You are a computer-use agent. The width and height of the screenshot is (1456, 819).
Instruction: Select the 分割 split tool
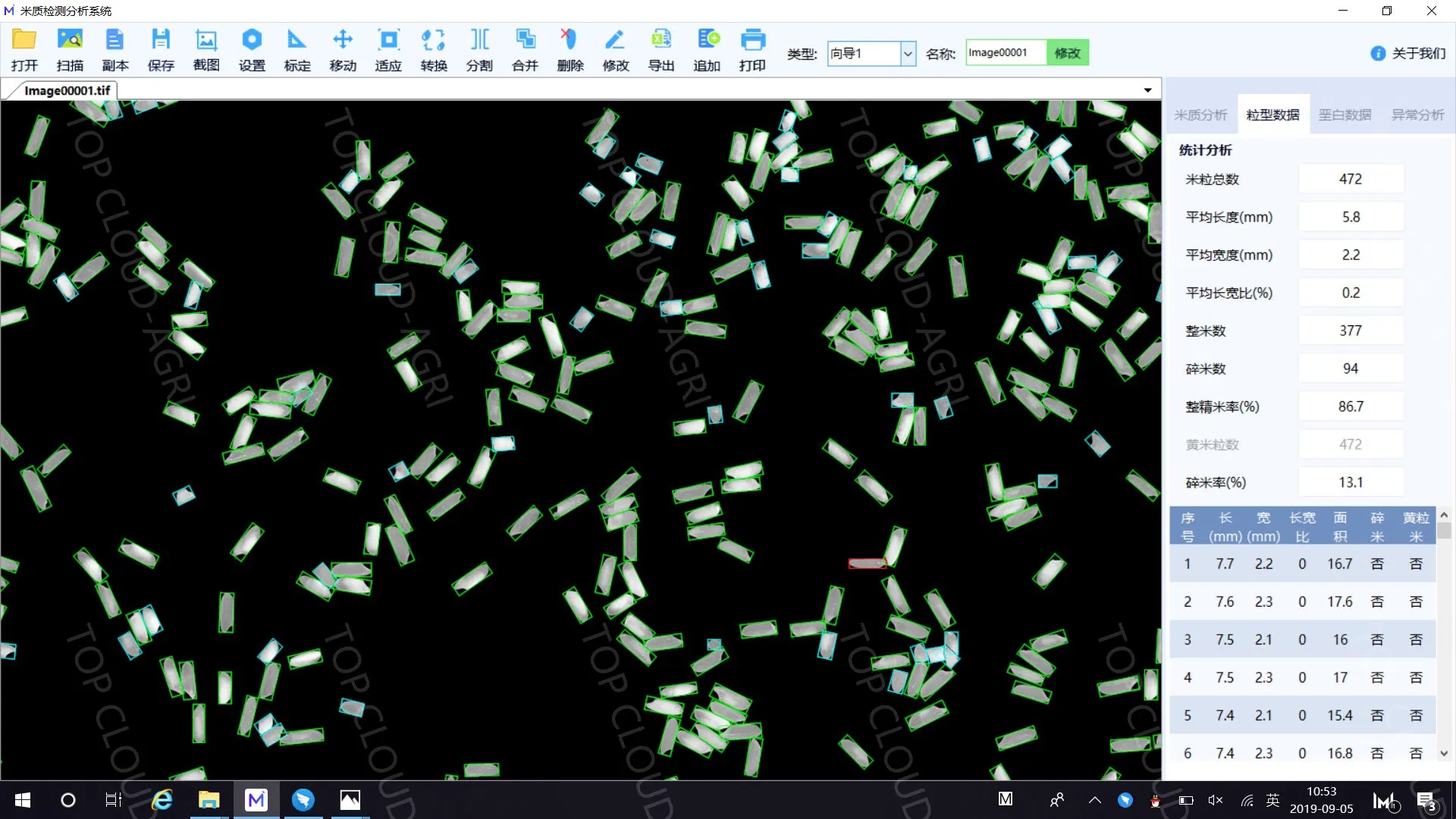click(x=479, y=50)
